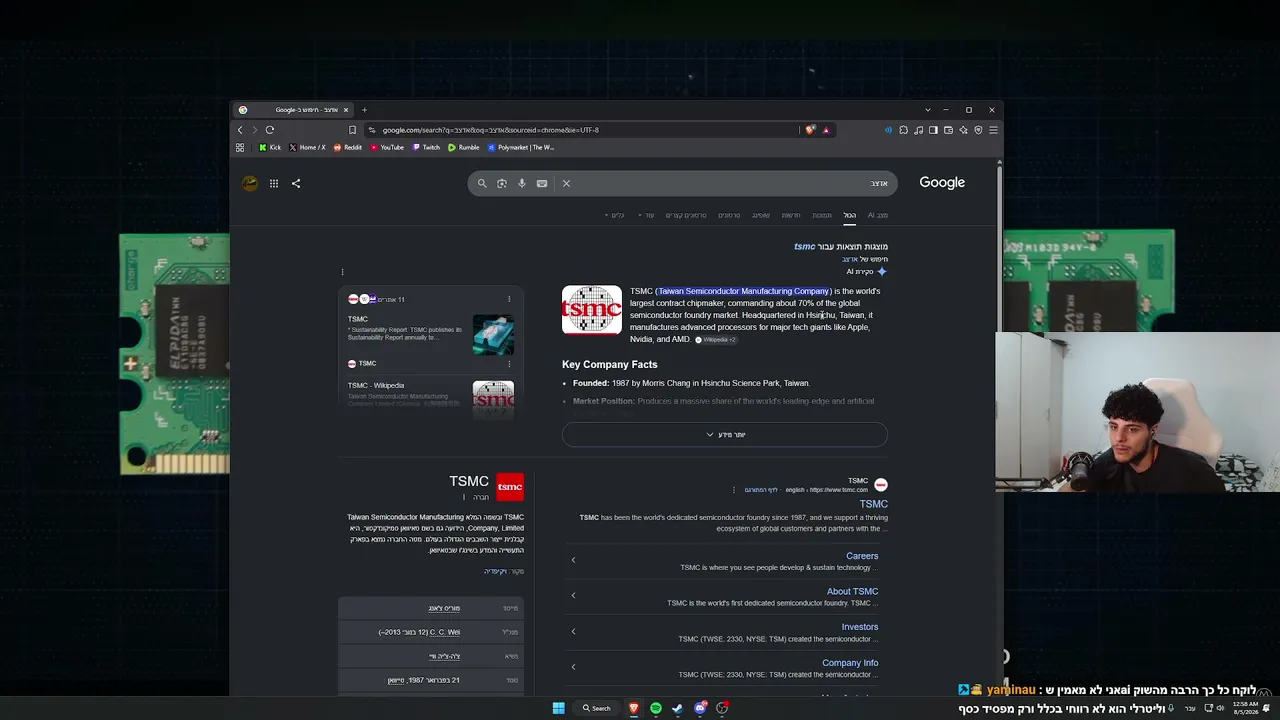The image size is (1280, 720).
Task: Go back to the previous page
Action: pos(240,130)
